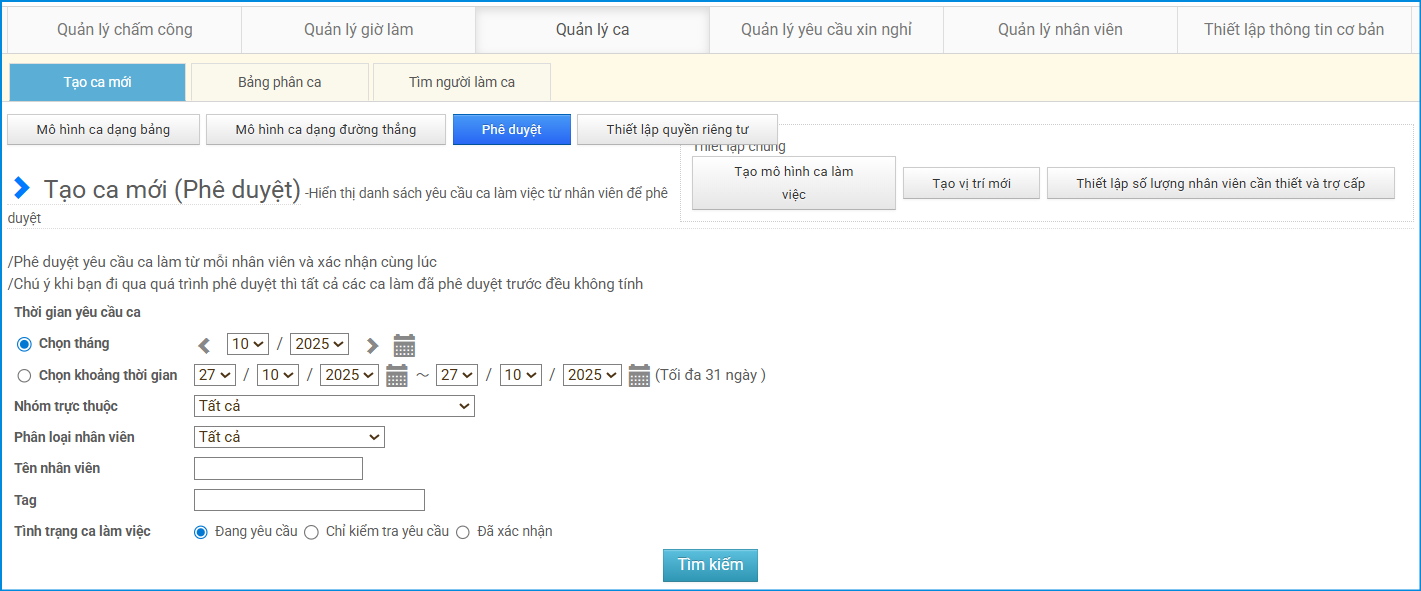Go to Quản lý nhân viên tab
This screenshot has height=591, width=1421.
pos(1060,29)
